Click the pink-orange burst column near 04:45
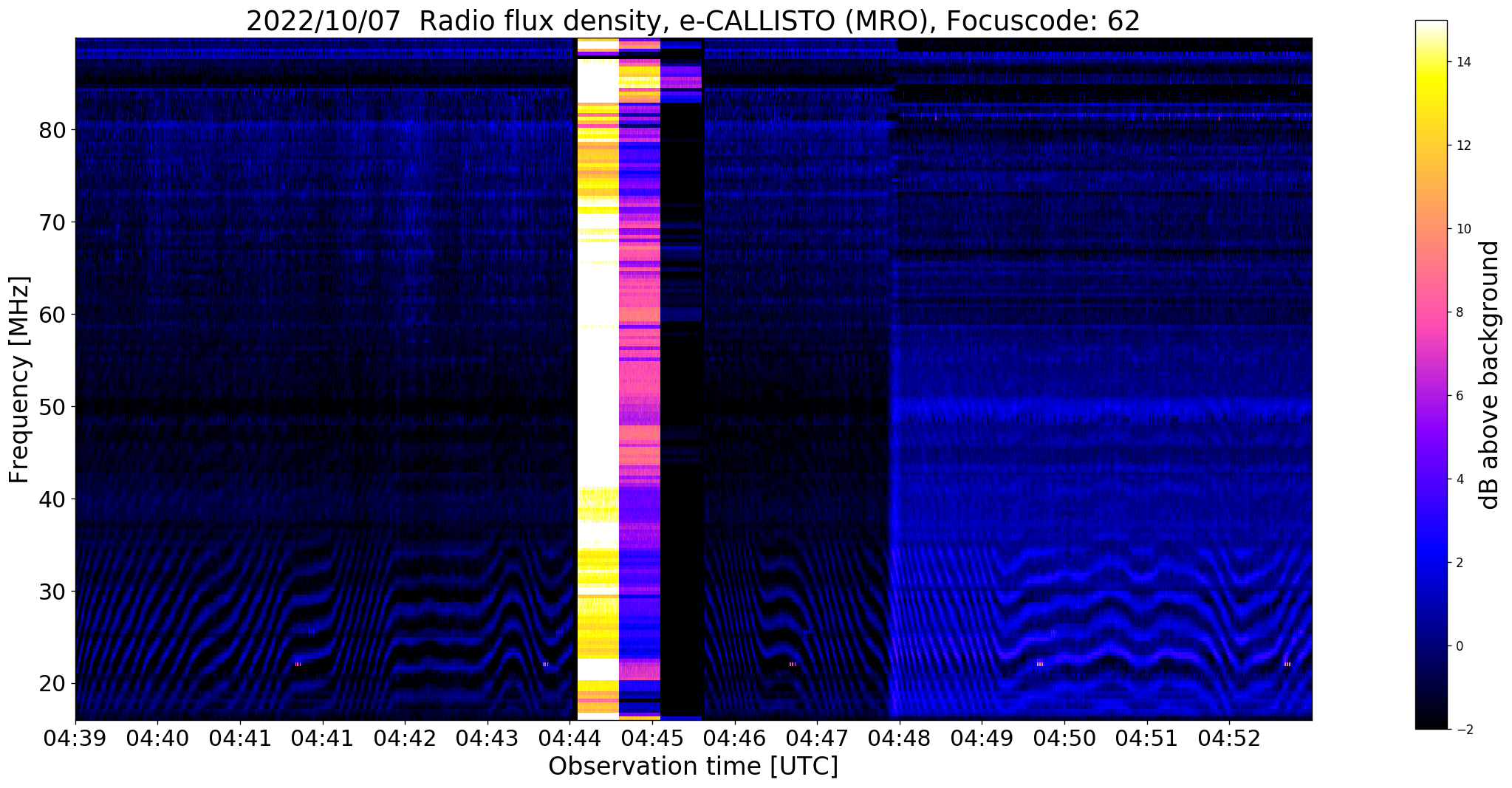 (x=640, y=379)
